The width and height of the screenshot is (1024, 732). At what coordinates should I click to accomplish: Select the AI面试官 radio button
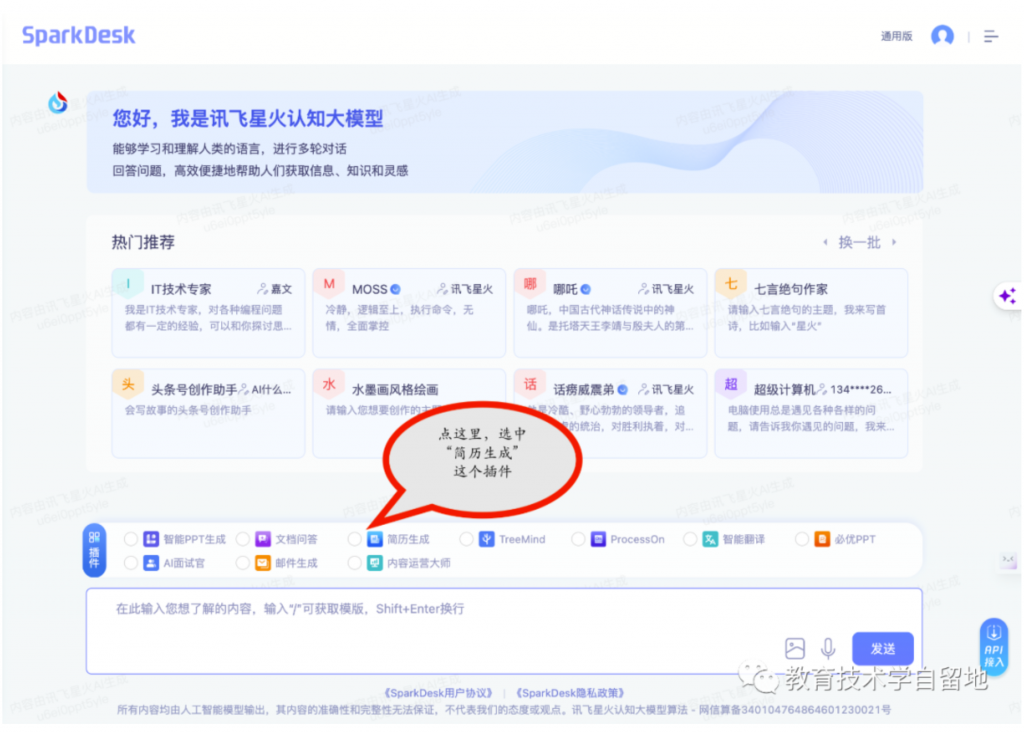[131, 563]
